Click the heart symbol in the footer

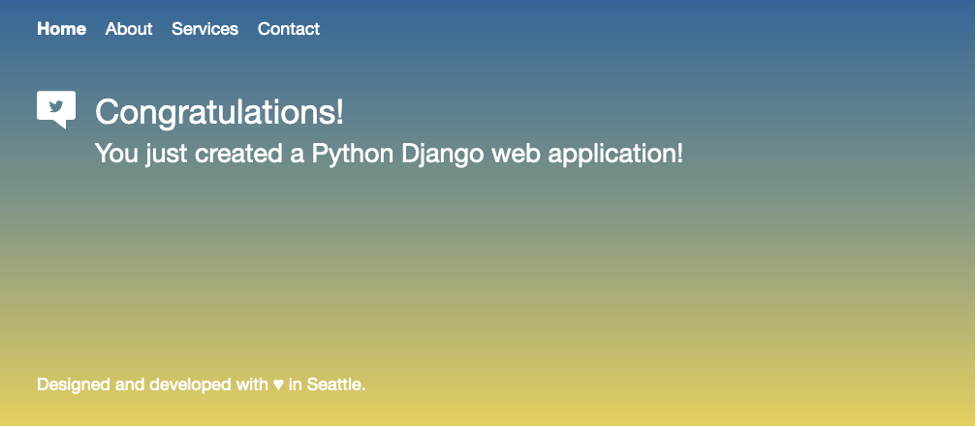point(278,385)
